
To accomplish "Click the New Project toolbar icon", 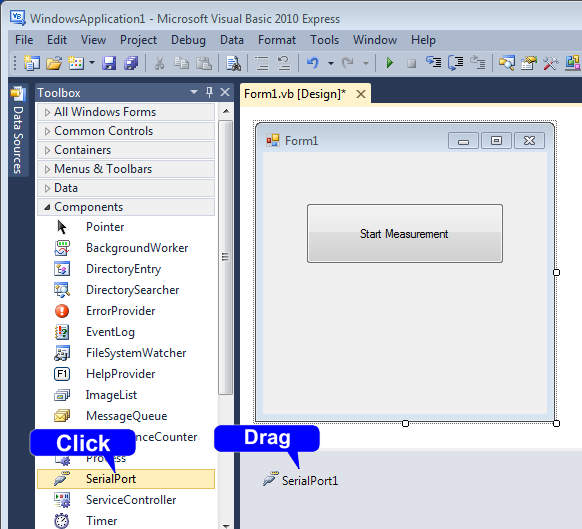I will [x=32, y=63].
